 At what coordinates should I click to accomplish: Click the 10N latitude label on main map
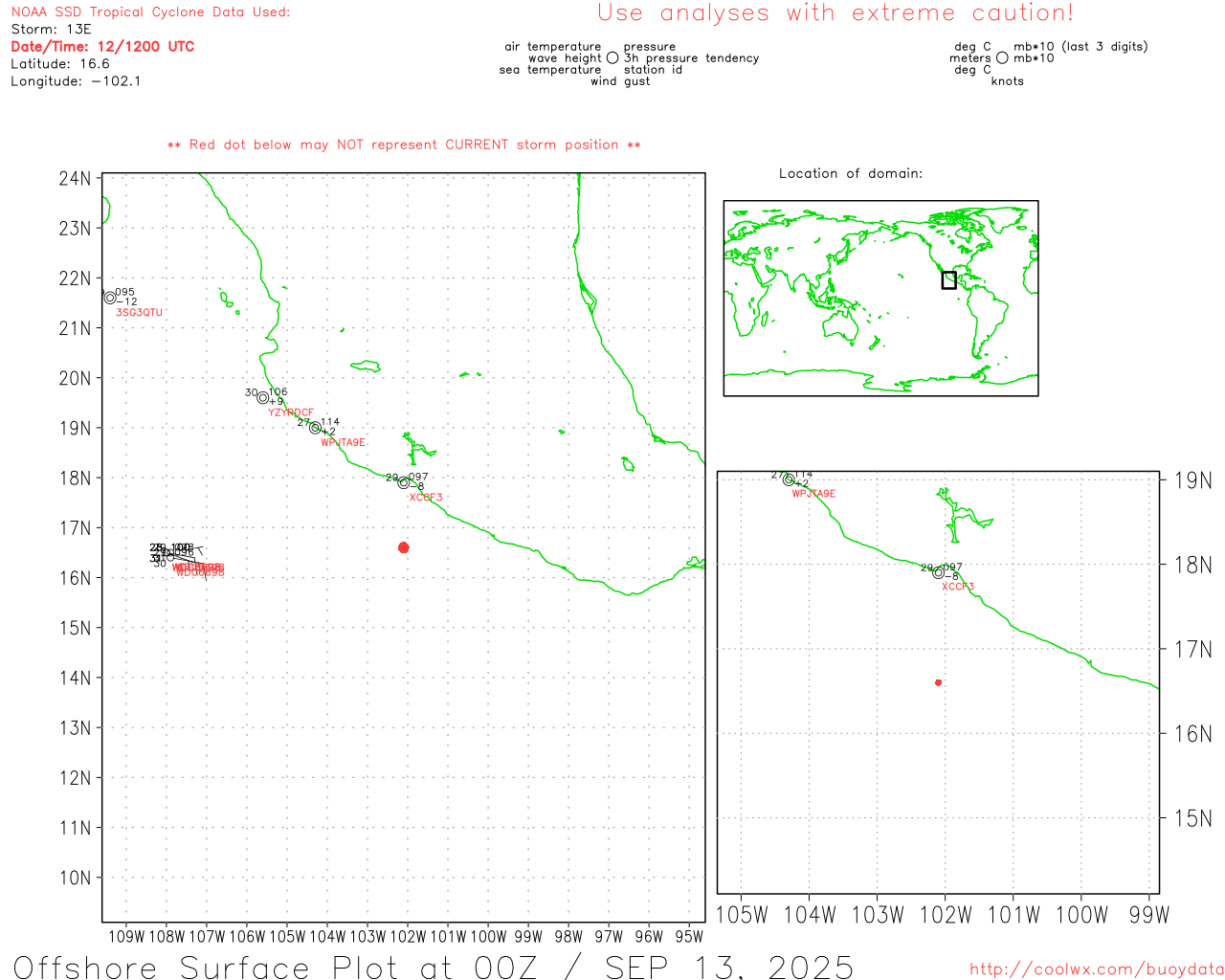(75, 879)
